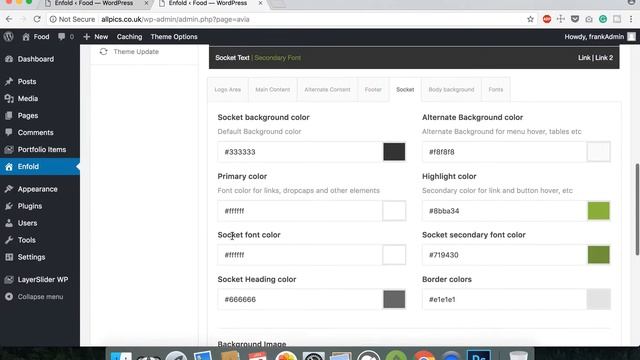This screenshot has width=640, height=360.
Task: Click the Collapse menu link
Action: tap(40, 297)
